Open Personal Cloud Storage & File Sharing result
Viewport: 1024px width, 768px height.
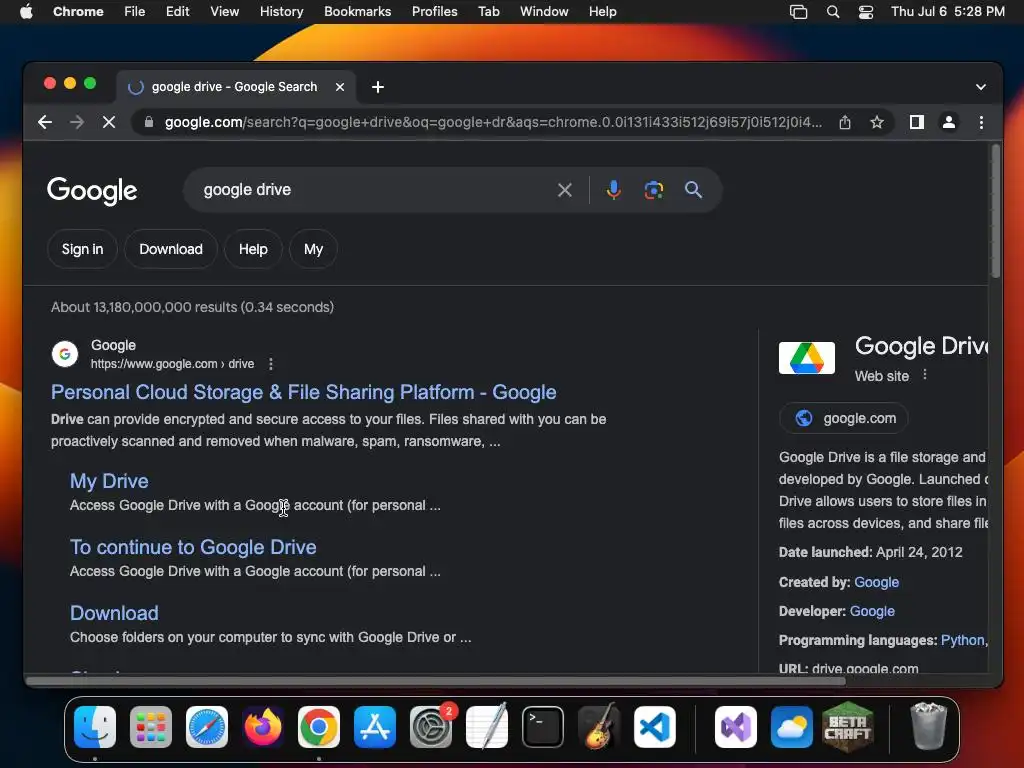tap(304, 392)
